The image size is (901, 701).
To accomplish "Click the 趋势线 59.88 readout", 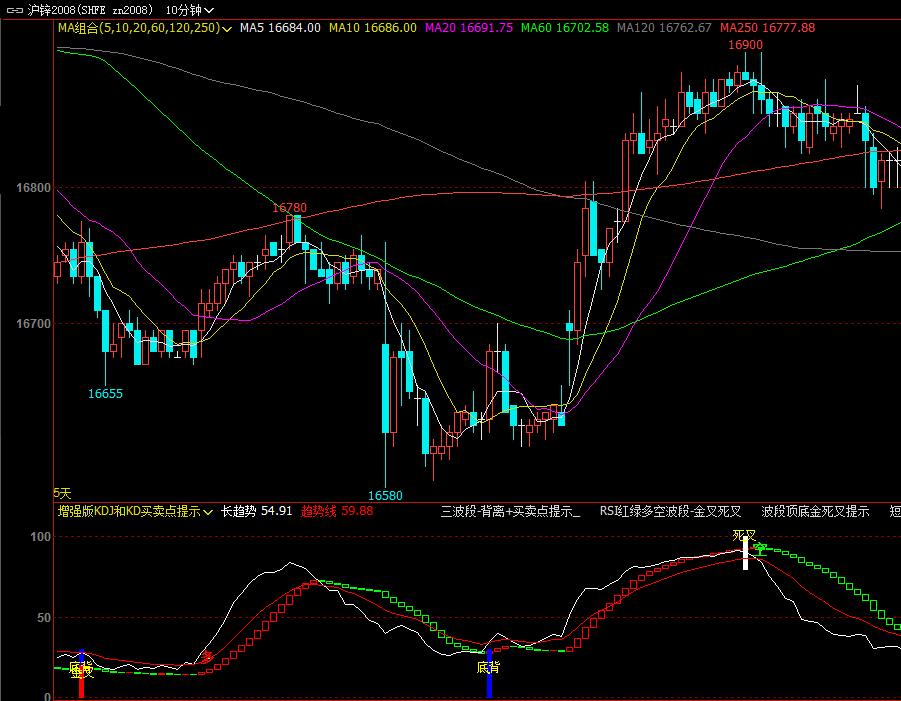I will pos(337,511).
